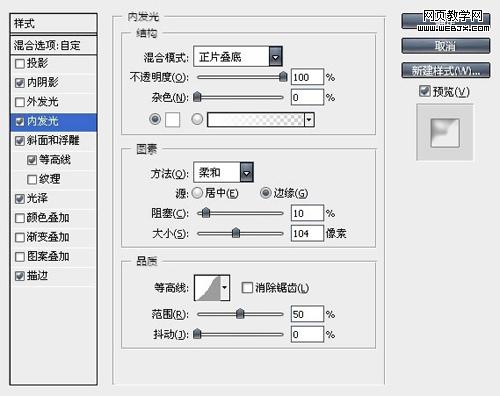Image resolution: width=500 pixels, height=396 pixels.
Task: Choose the 边缘(G) edge source radio
Action: point(266,193)
